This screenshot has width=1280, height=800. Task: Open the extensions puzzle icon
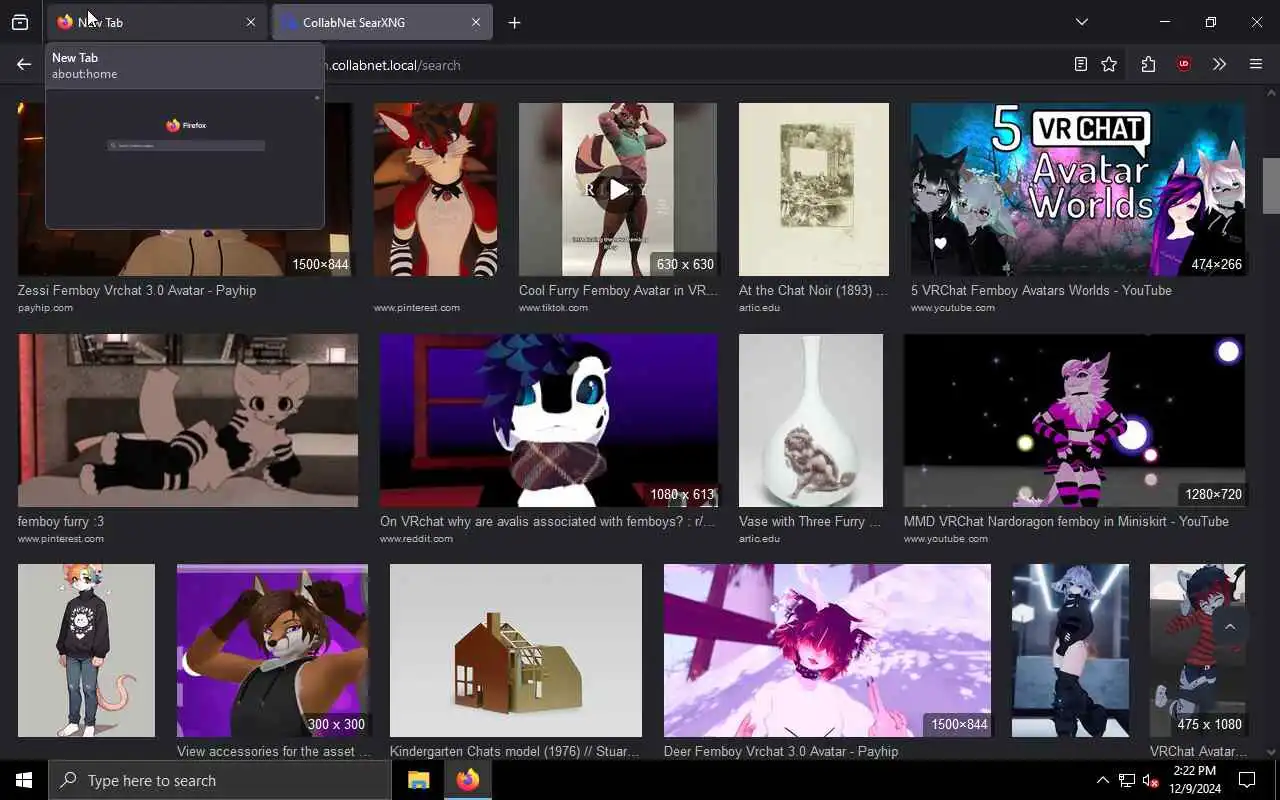1148,64
